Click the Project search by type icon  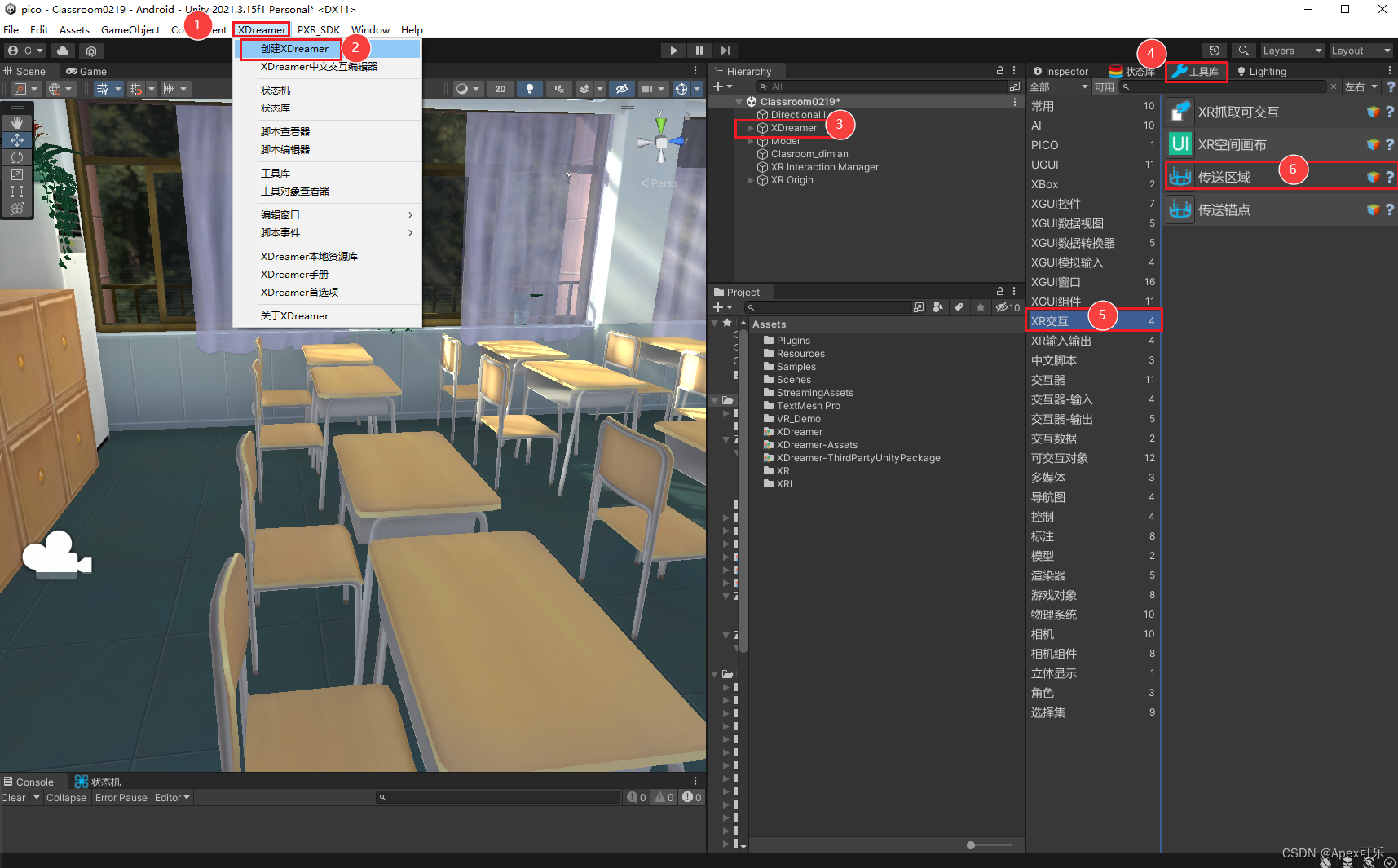[938, 307]
